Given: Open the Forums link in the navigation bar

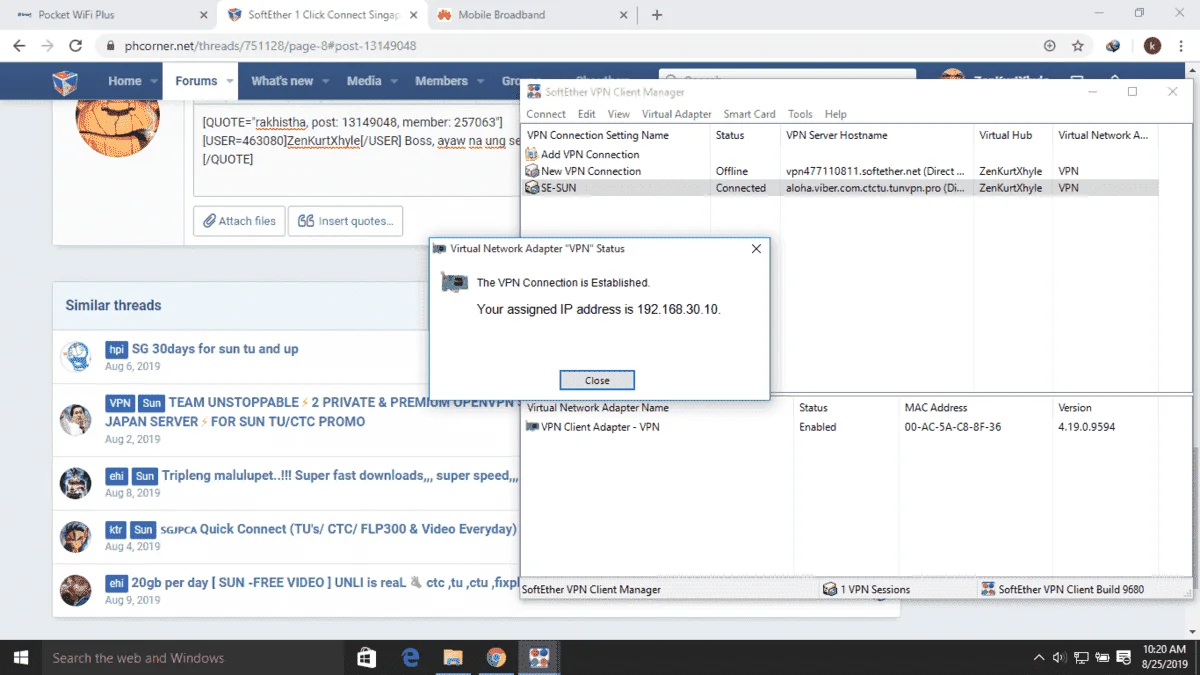Looking at the screenshot, I should (x=196, y=81).
